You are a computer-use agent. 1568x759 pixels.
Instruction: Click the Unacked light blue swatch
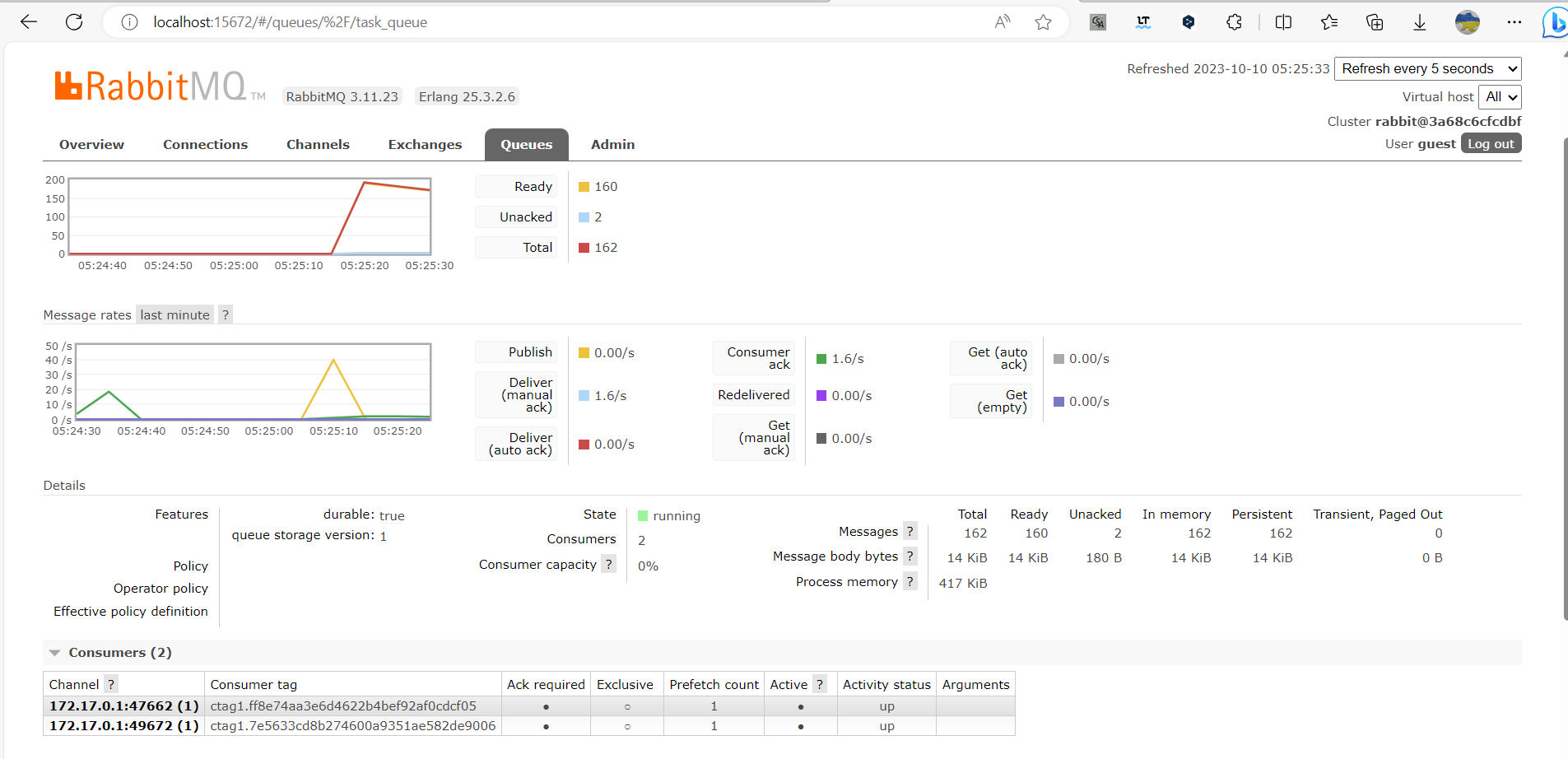584,217
